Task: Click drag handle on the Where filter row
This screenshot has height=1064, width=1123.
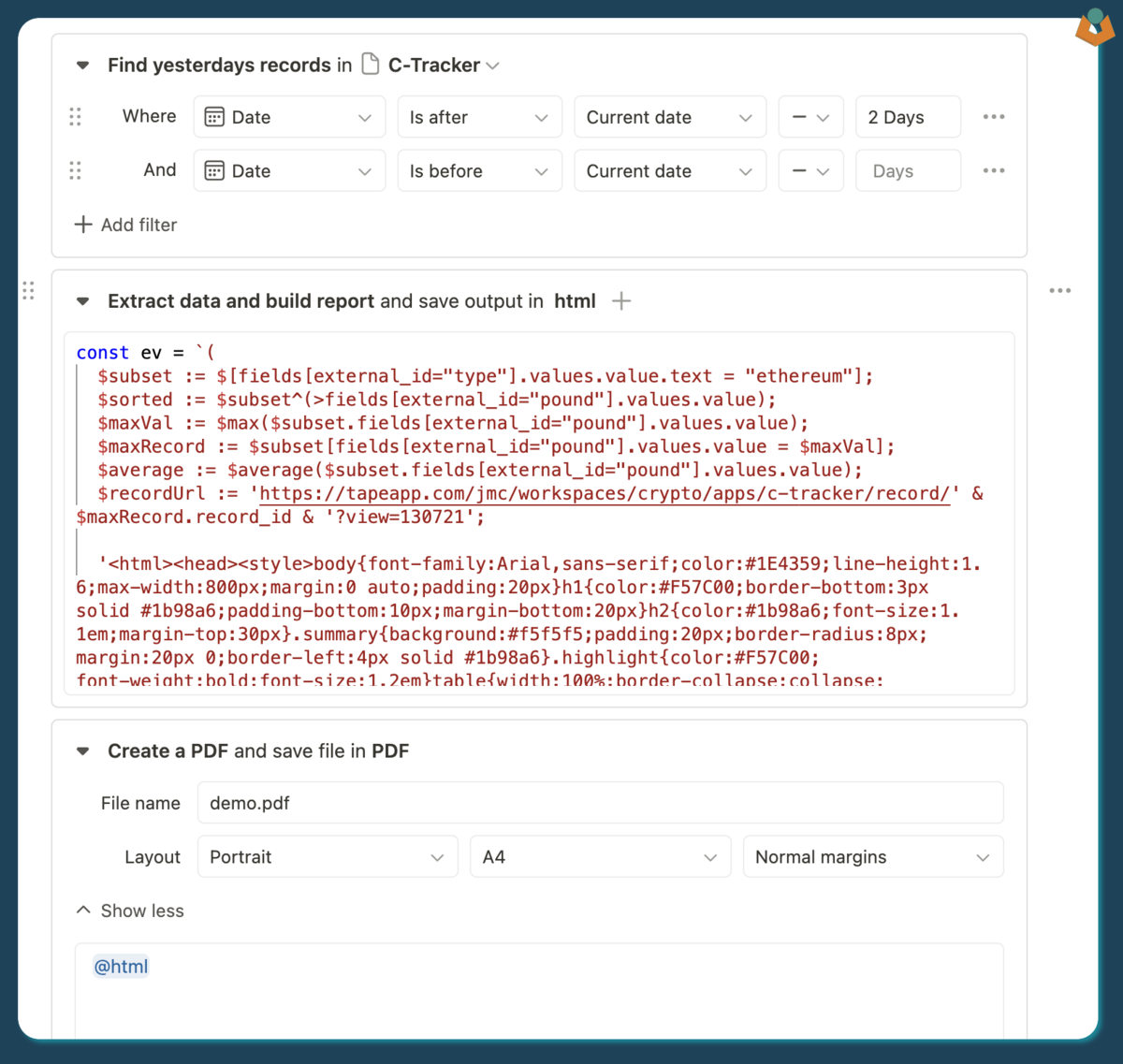Action: point(76,117)
